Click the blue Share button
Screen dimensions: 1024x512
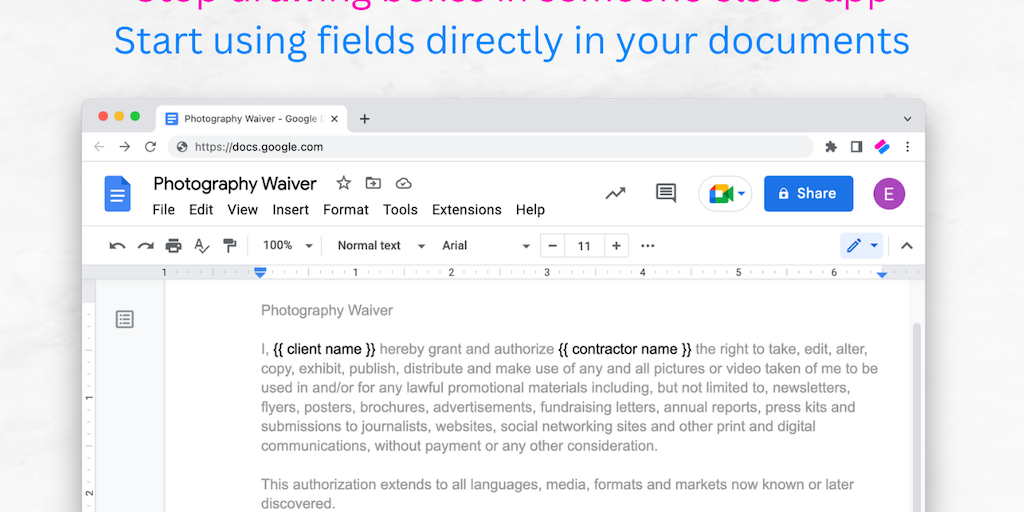pos(808,193)
